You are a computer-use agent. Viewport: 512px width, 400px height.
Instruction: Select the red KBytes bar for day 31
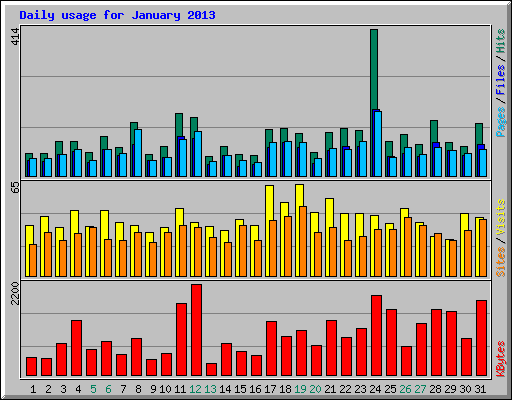481,338
